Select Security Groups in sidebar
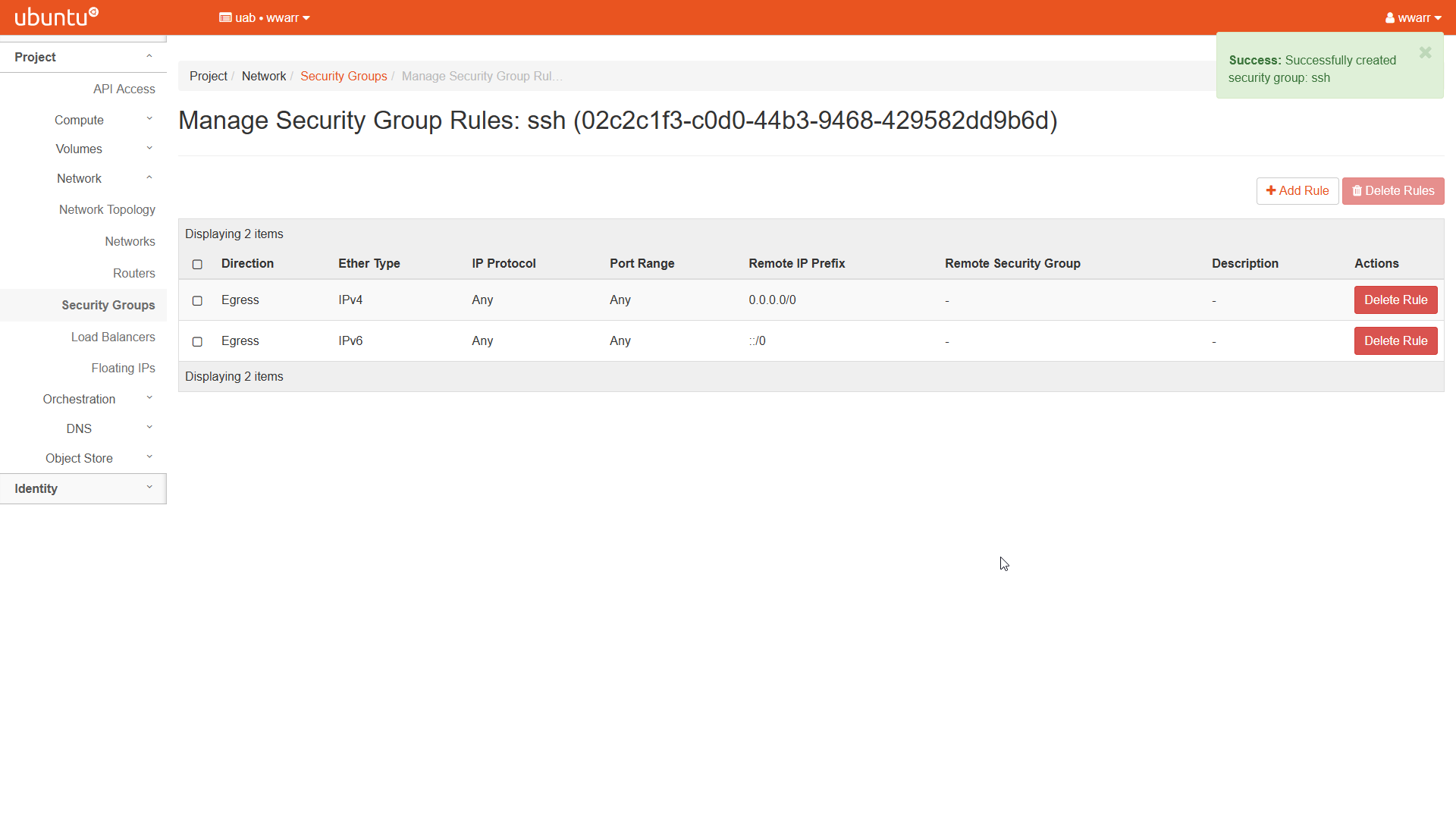Viewport: 1456px width, 819px height. pyautogui.click(x=108, y=305)
